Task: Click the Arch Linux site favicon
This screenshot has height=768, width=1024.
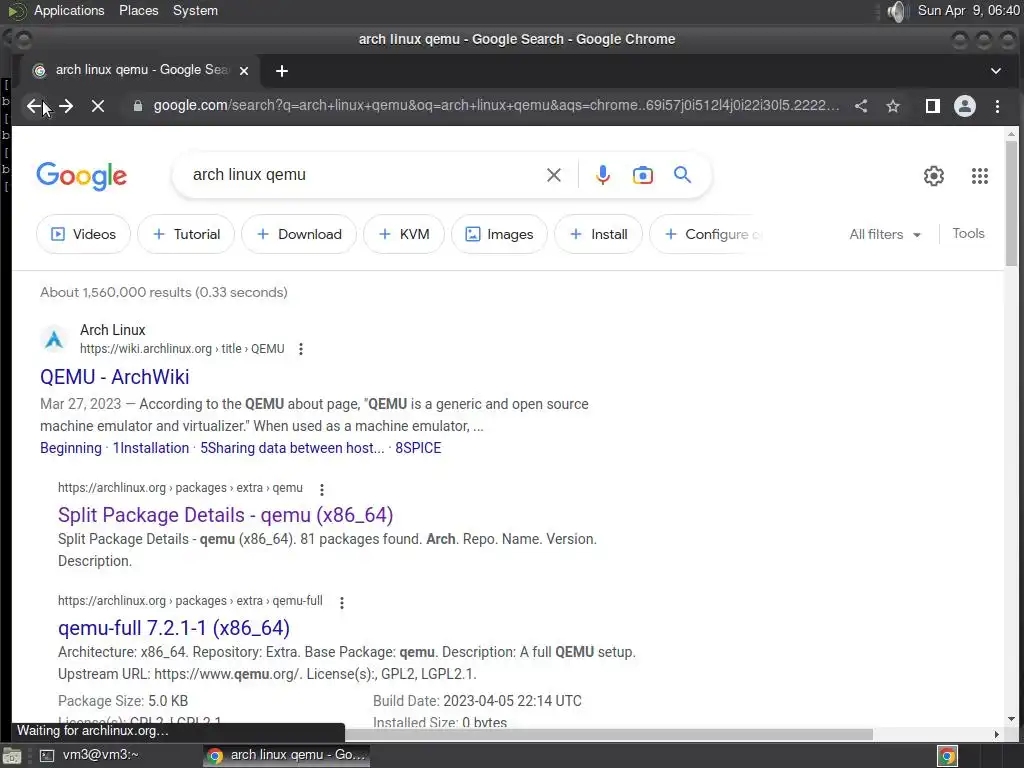Action: 54,339
